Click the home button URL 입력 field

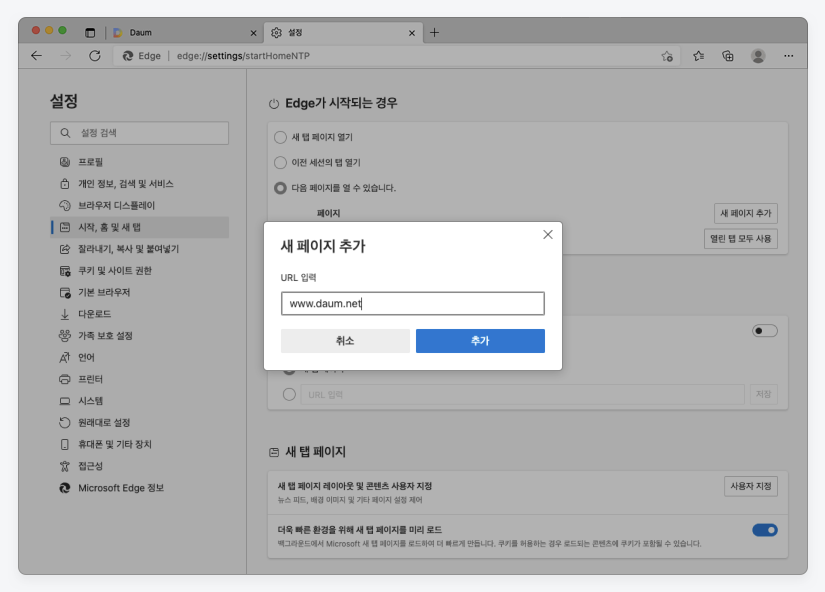tap(522, 394)
